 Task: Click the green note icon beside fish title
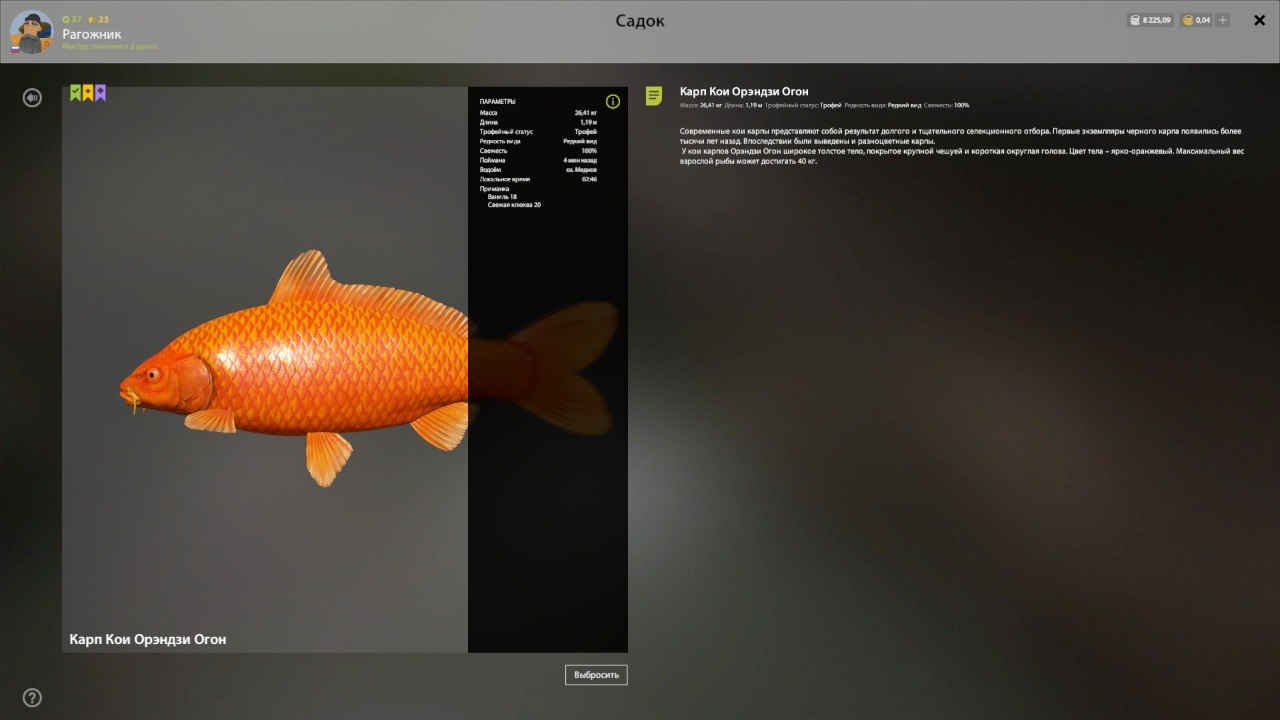click(654, 96)
